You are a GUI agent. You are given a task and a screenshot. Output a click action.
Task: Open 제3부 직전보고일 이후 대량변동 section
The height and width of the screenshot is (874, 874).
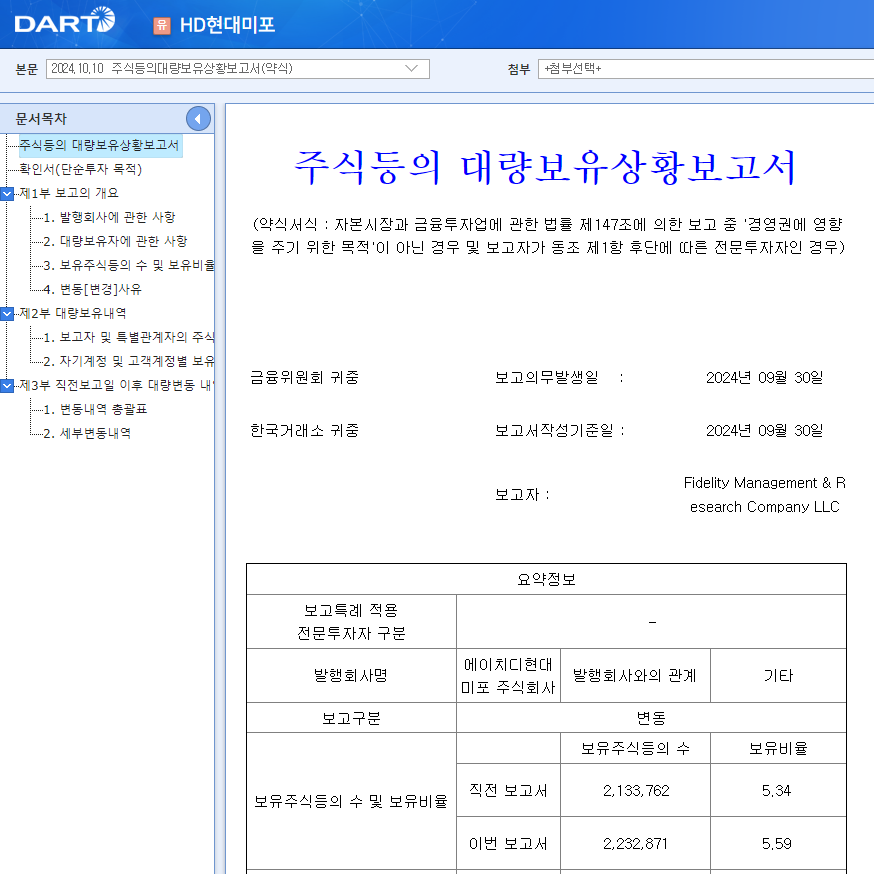click(x=116, y=385)
